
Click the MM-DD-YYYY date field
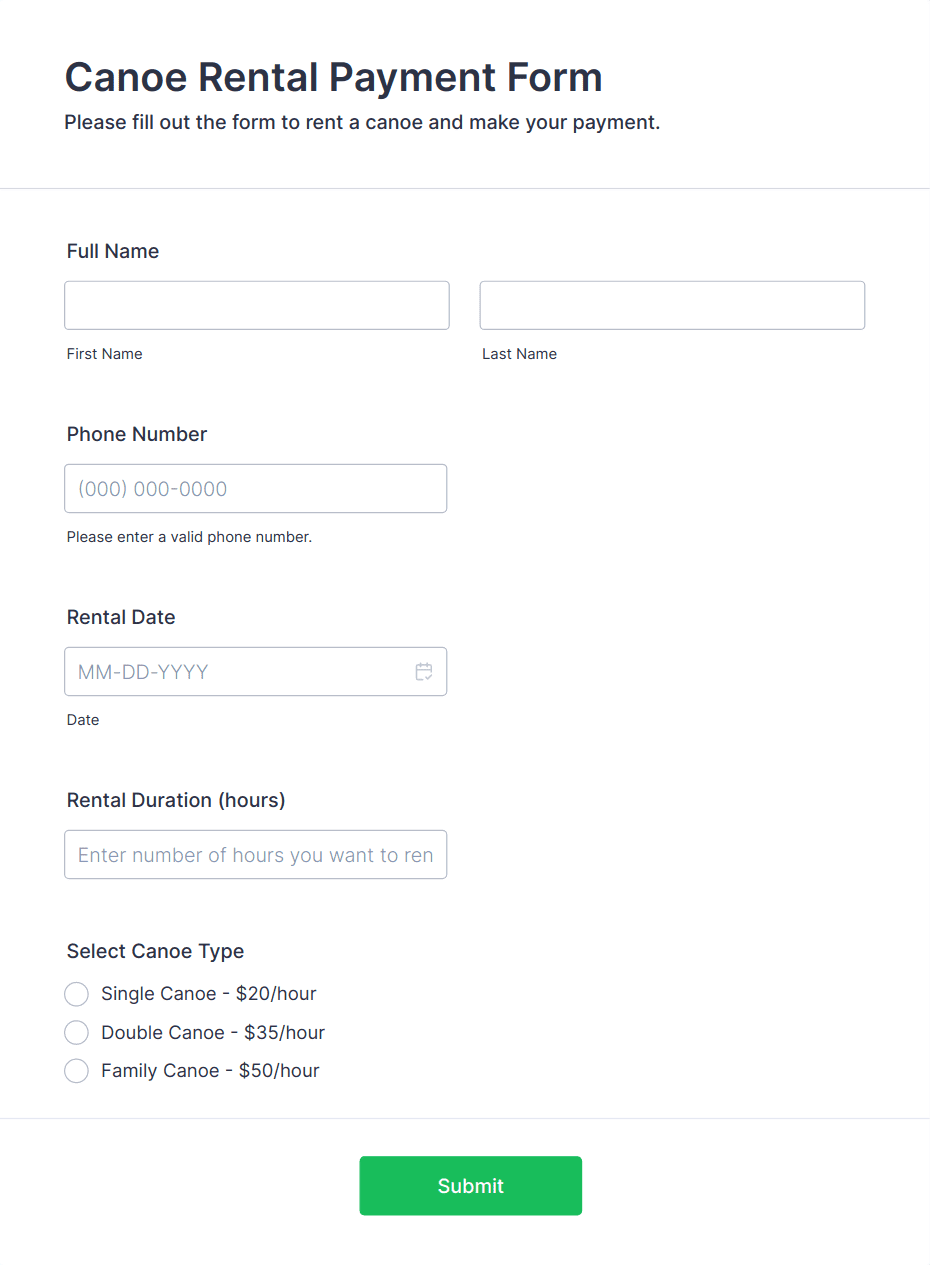256,671
